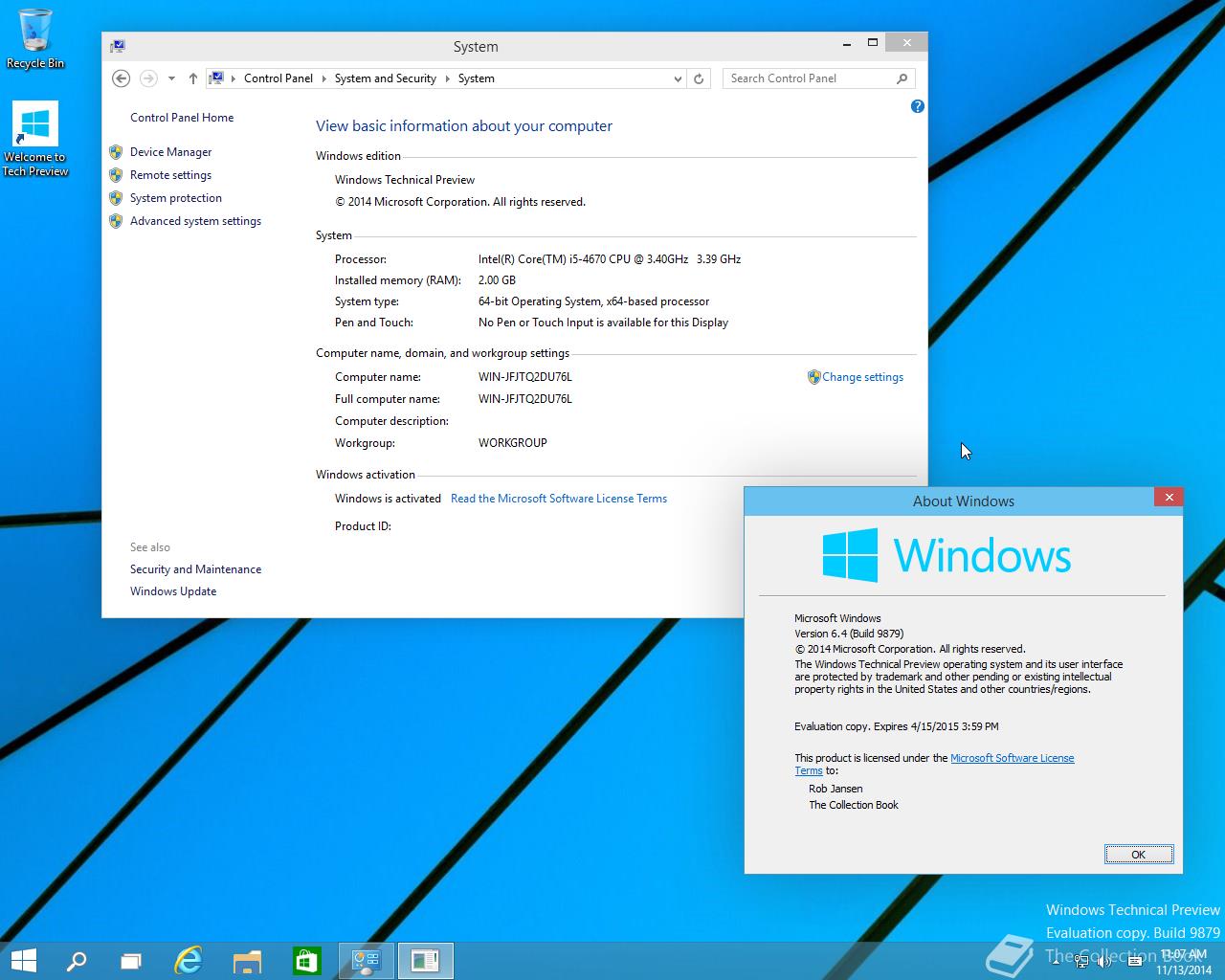
Task: Open Remote settings link
Action: [x=171, y=175]
